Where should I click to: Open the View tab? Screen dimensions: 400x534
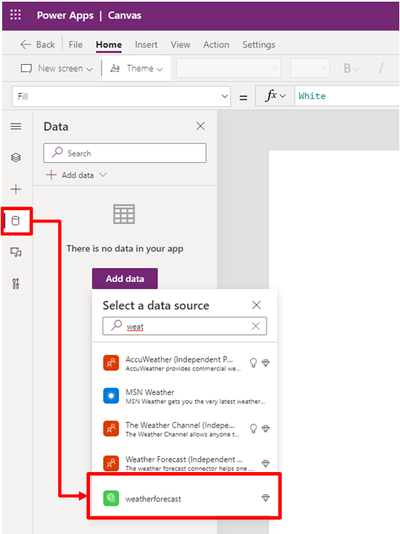pos(180,45)
